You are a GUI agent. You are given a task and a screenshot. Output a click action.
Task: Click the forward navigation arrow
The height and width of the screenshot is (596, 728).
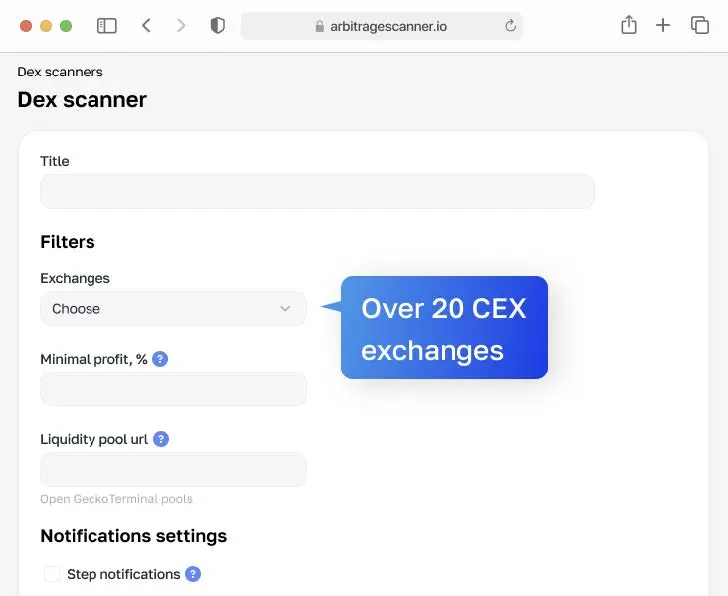coord(181,26)
